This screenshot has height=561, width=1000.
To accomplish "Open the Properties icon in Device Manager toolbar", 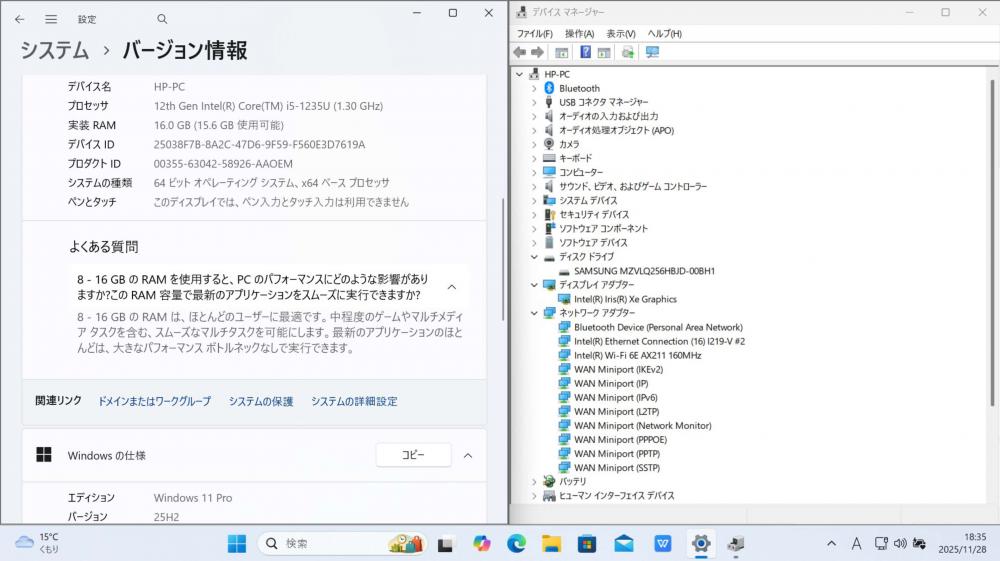I will pos(562,52).
